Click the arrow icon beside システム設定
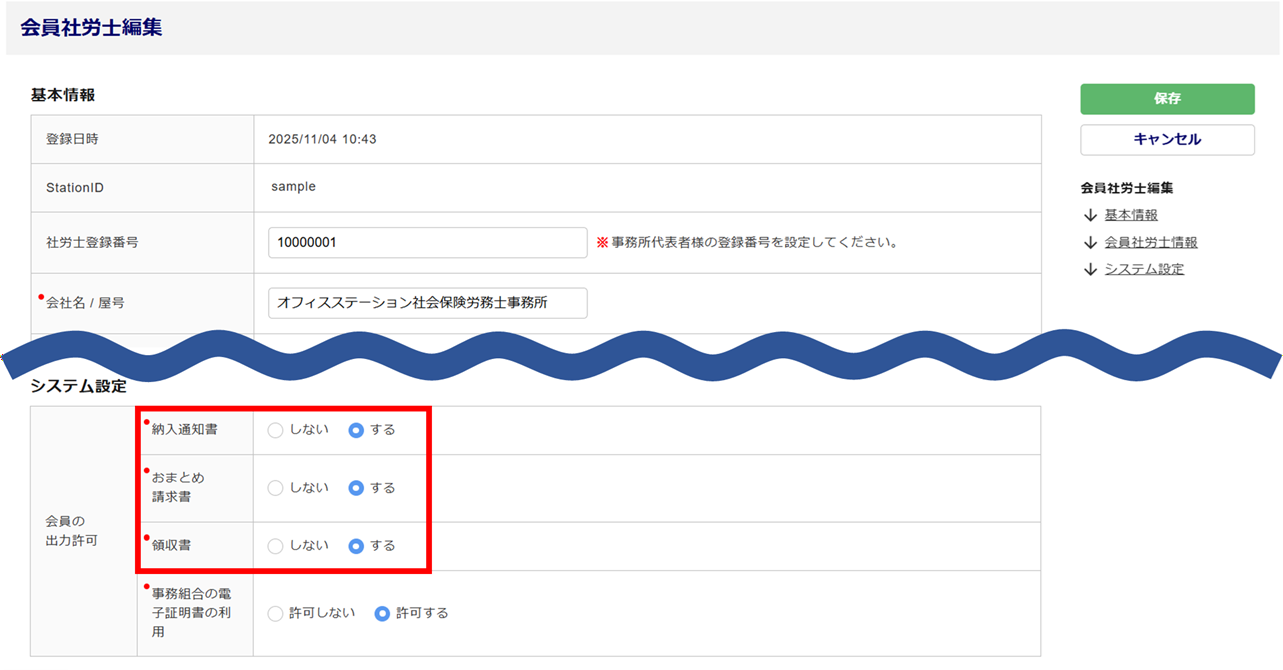This screenshot has height=670, width=1283. coord(1090,269)
